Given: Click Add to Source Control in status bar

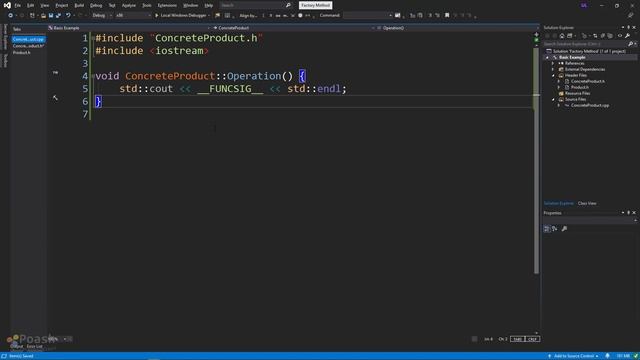Looking at the screenshot, I should pyautogui.click(x=573, y=356).
